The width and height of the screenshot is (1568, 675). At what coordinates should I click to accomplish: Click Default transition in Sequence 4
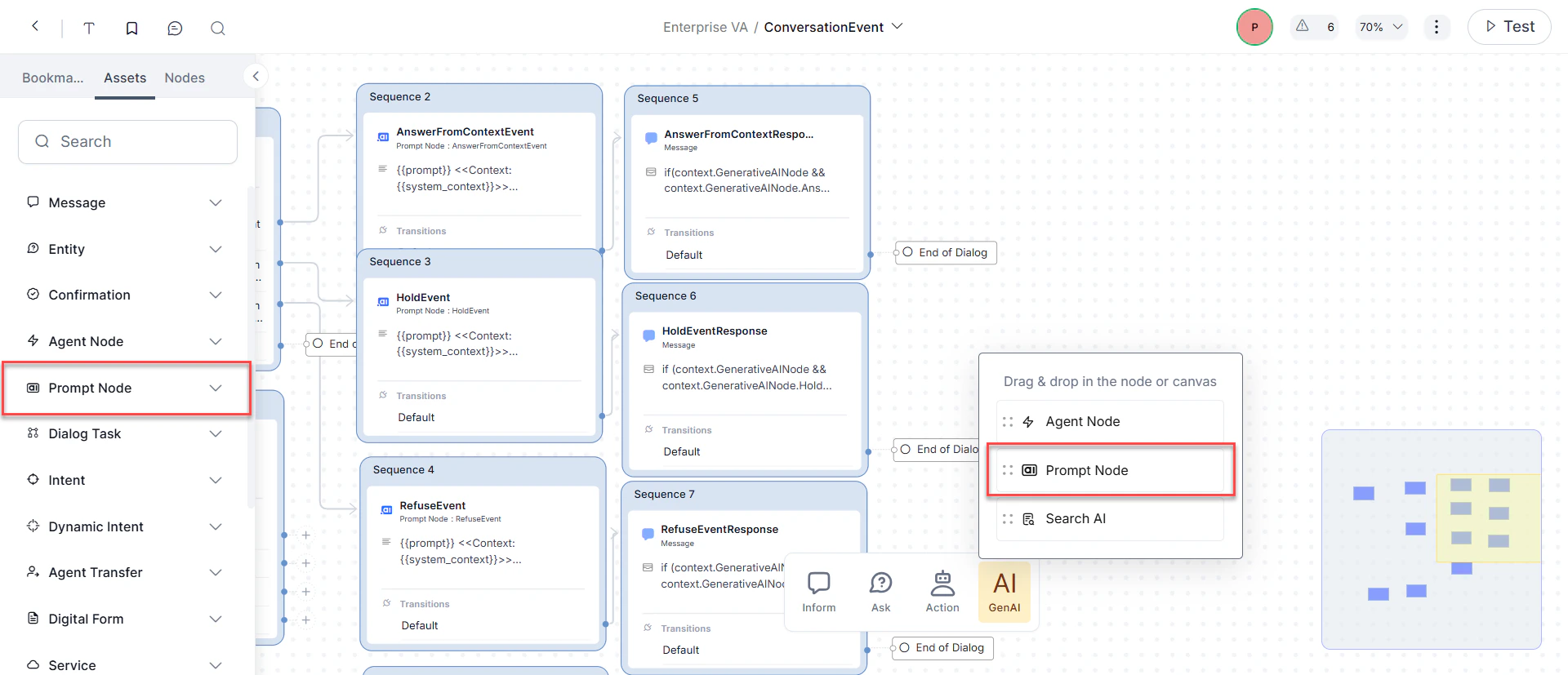pyautogui.click(x=420, y=625)
